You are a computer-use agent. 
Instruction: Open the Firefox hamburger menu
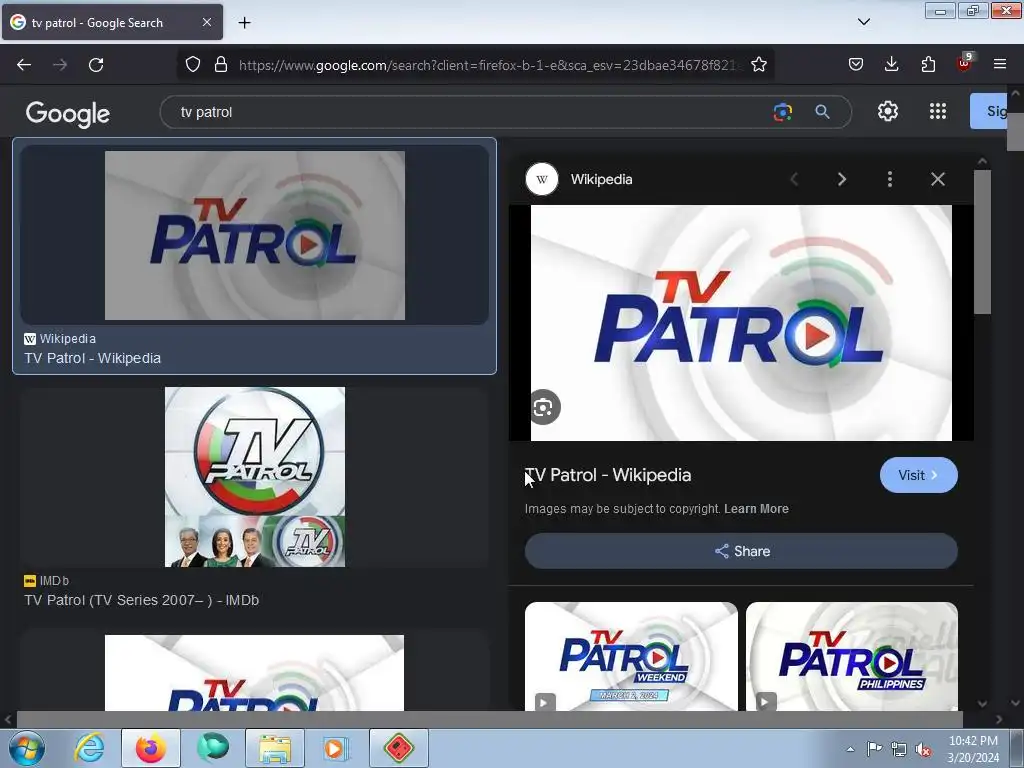[x=1000, y=64]
